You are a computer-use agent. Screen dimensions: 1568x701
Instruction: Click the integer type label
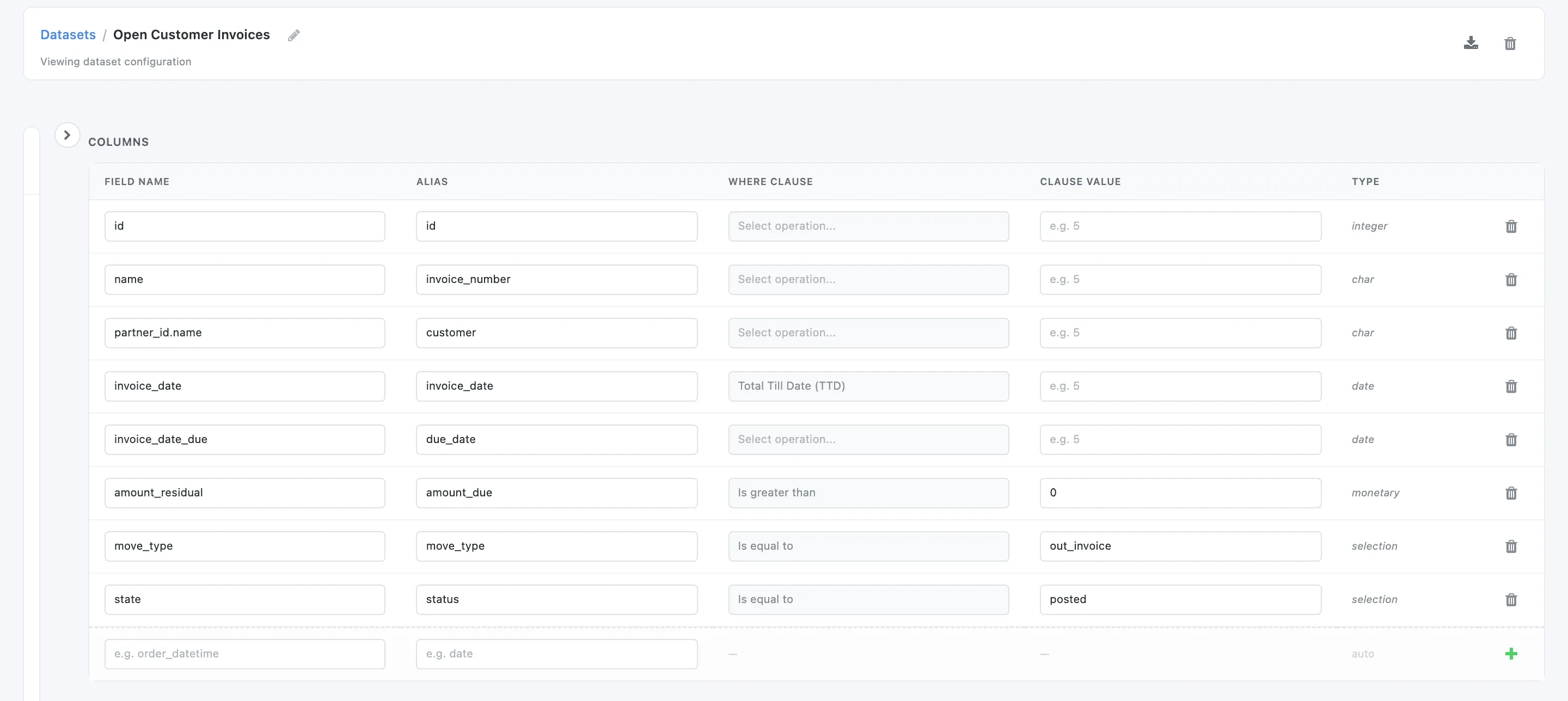[1369, 226]
